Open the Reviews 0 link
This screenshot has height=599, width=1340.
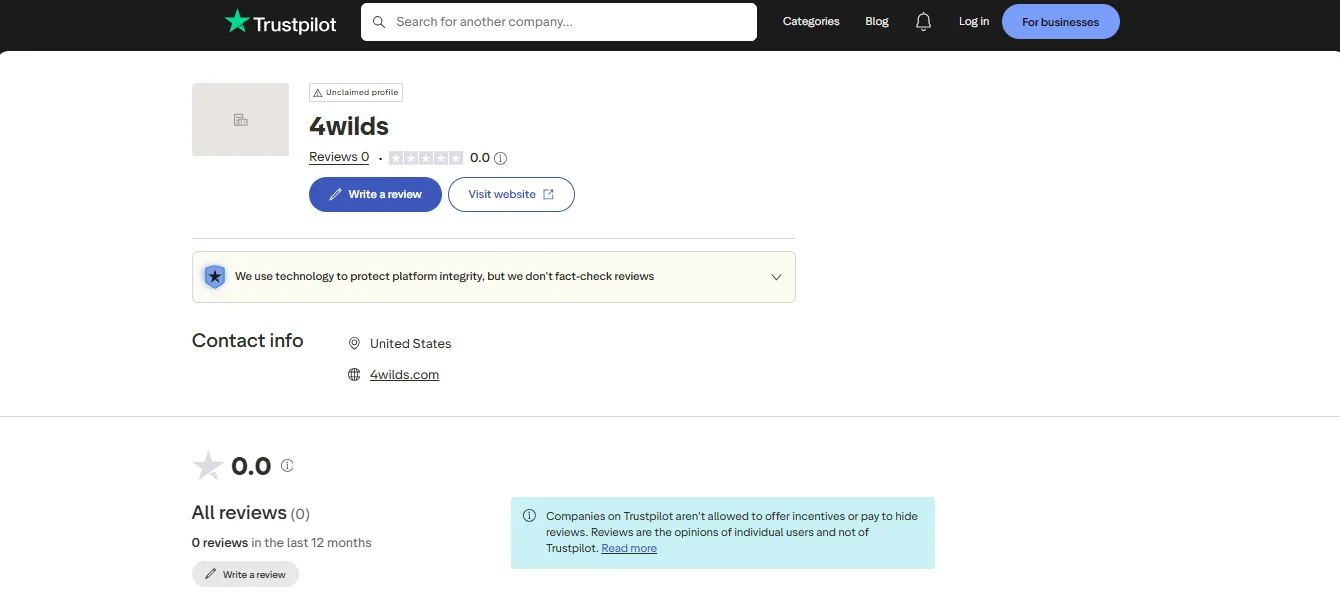click(x=339, y=157)
